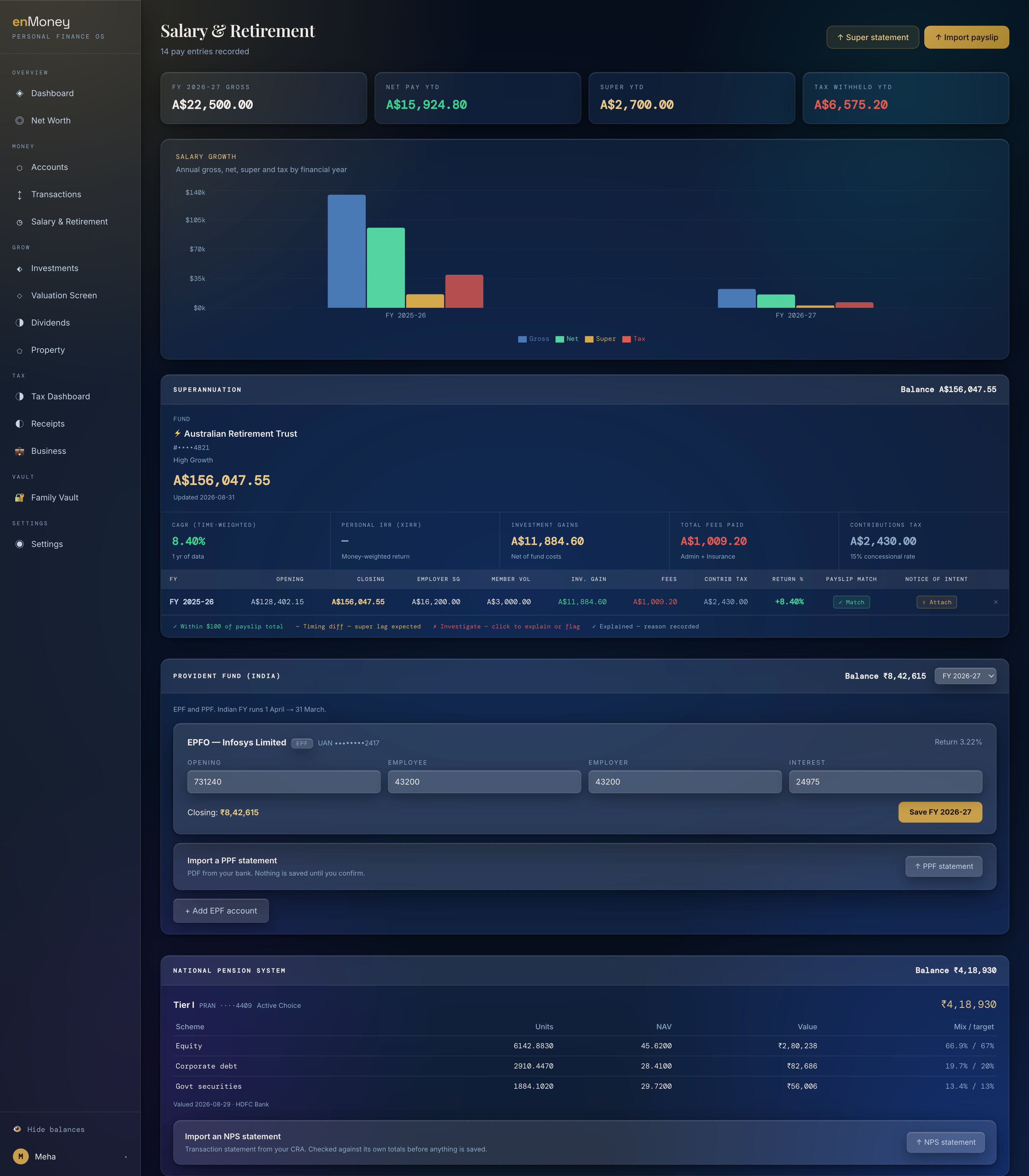Click the NPS statement upload button
Screen dimensions: 1029x1176
[x=945, y=1142]
